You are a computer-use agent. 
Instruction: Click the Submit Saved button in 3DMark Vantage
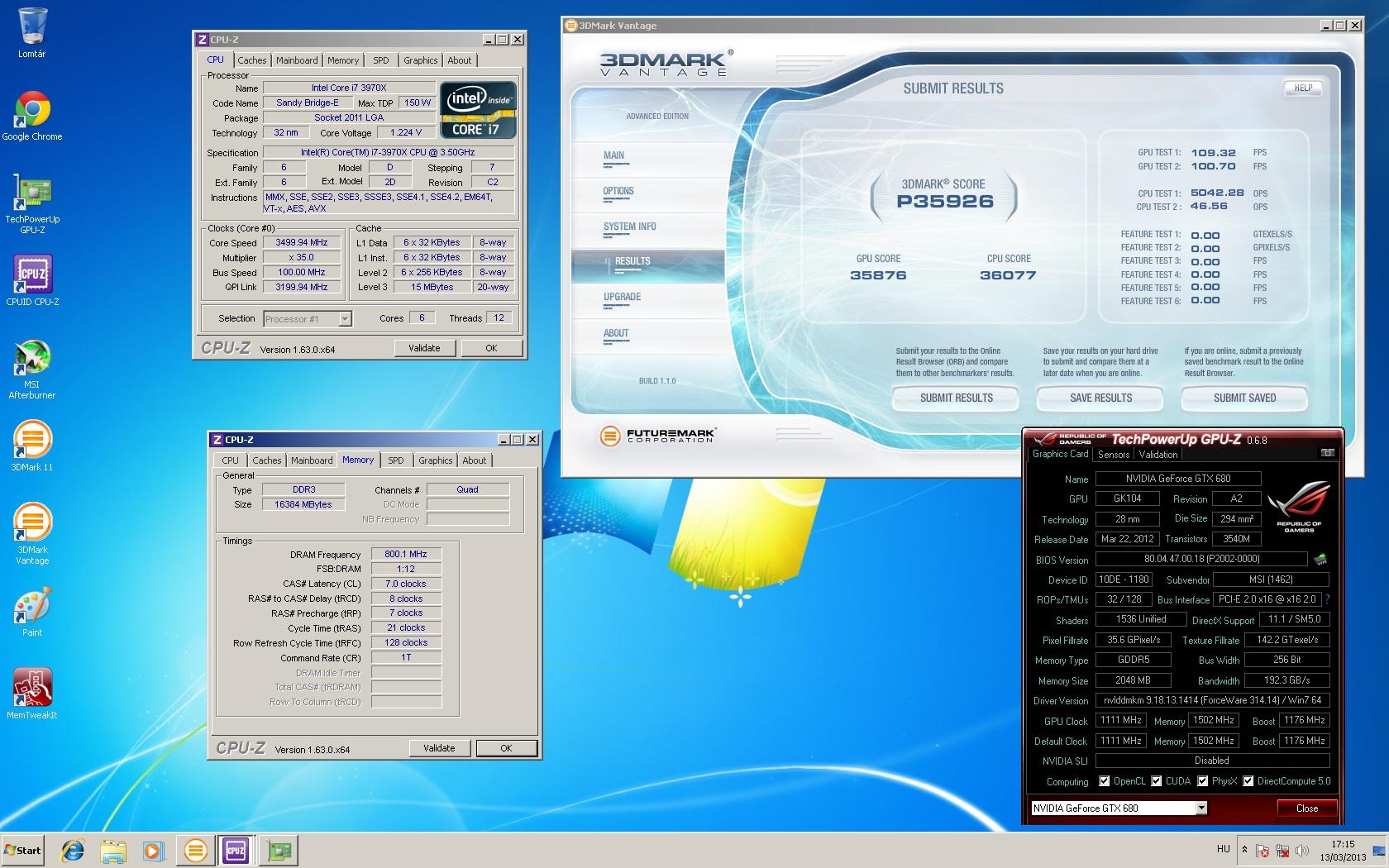[1244, 398]
